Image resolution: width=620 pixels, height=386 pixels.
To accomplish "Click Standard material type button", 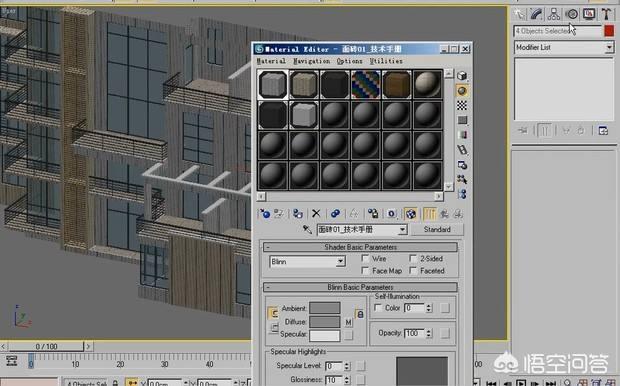I will click(437, 229).
